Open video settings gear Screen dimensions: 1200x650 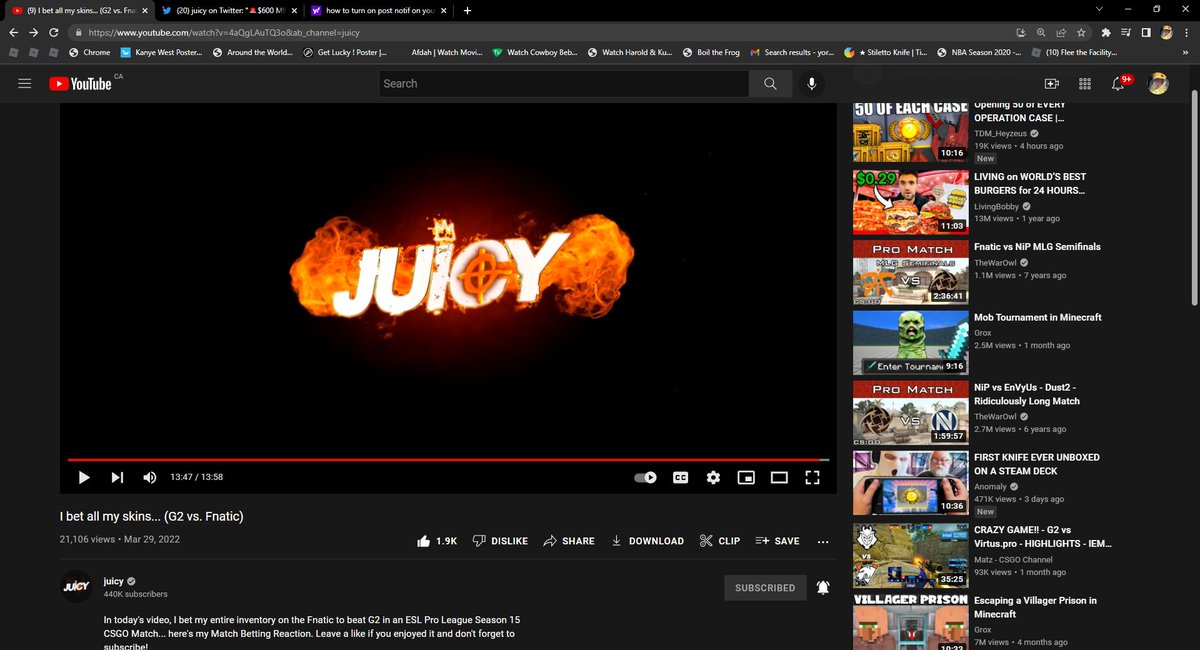pyautogui.click(x=713, y=478)
